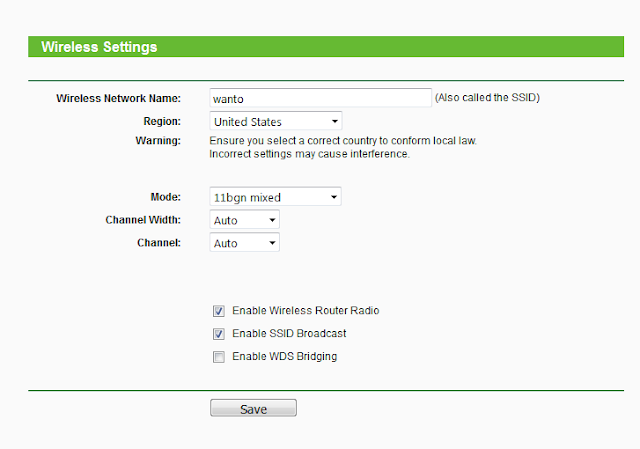Click the '(Also called the SSID)' note

click(487, 98)
